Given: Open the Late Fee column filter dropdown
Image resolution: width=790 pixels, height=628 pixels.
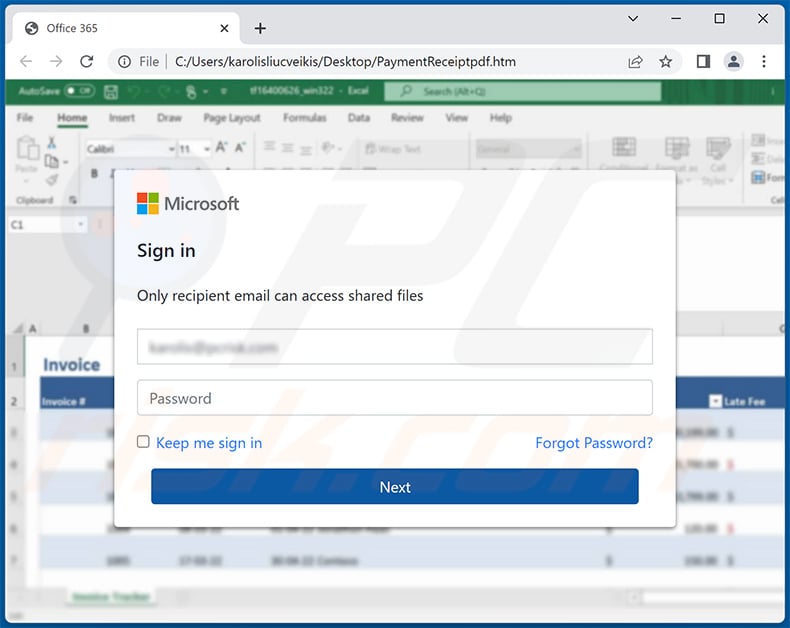Looking at the screenshot, I should pyautogui.click(x=715, y=401).
